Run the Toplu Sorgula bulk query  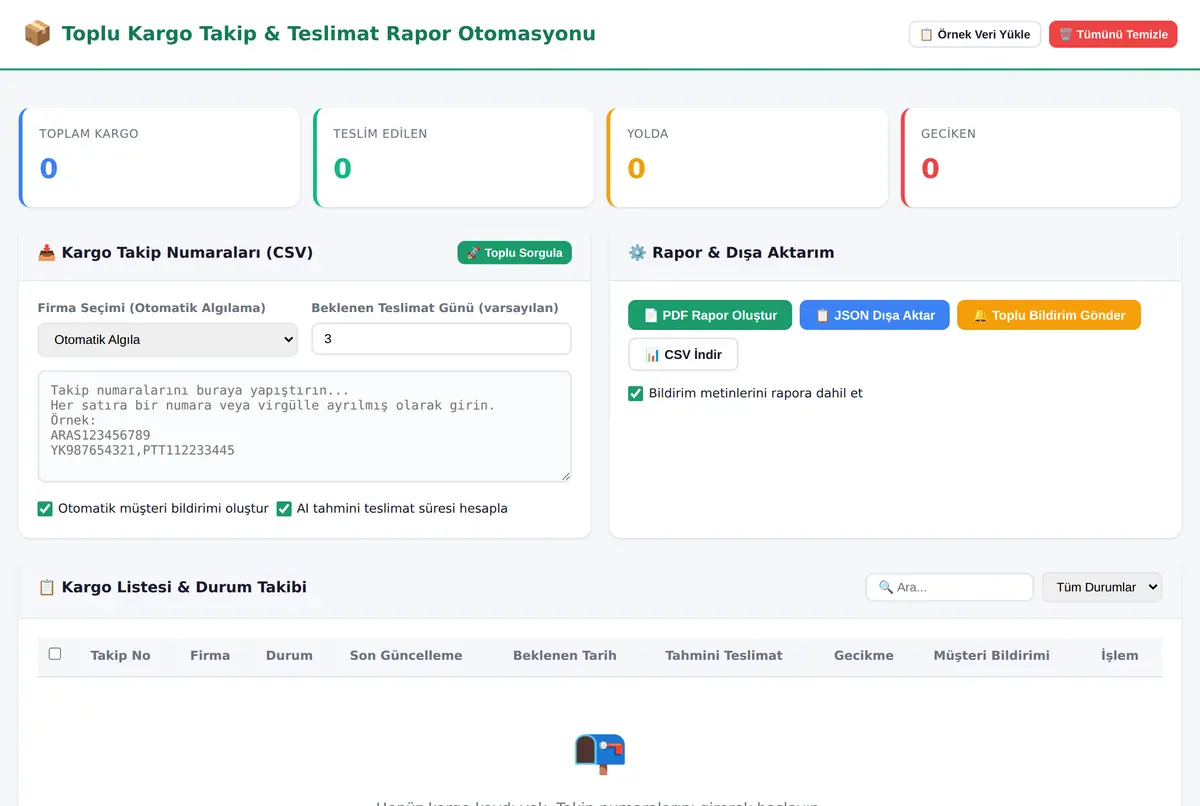point(515,253)
